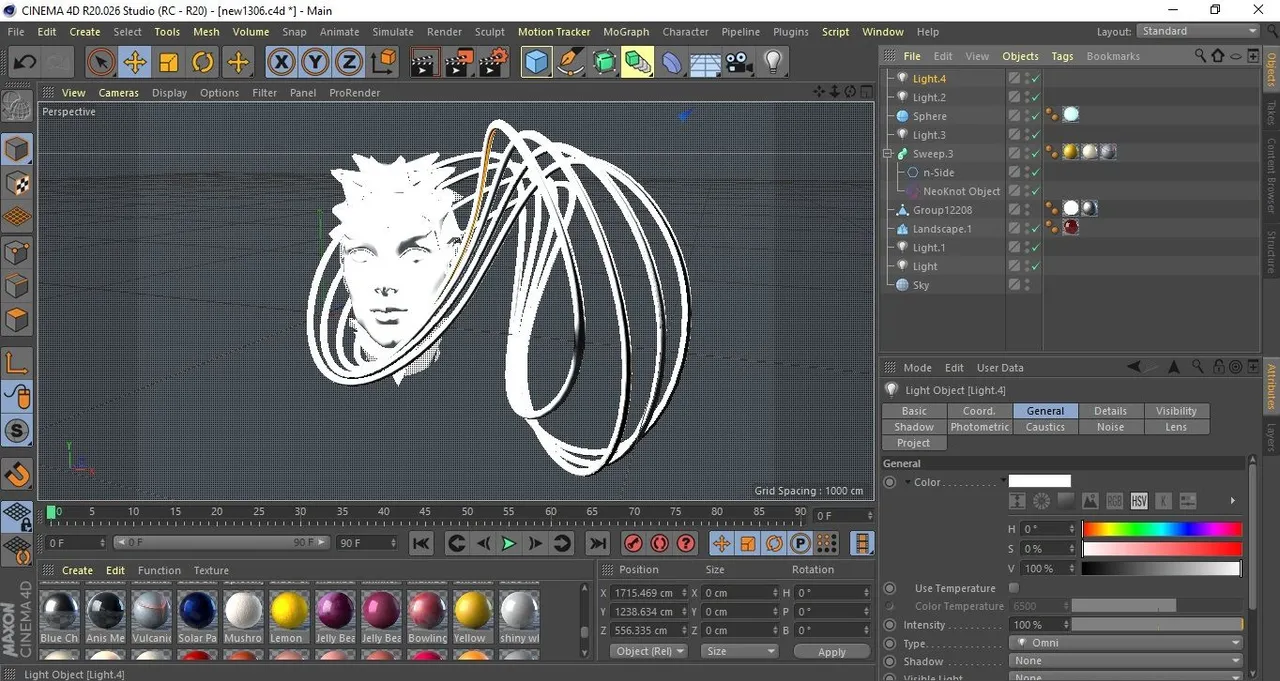Image resolution: width=1280 pixels, height=681 pixels.
Task: Toggle Sphere object enable checkmark
Action: pos(1036,116)
